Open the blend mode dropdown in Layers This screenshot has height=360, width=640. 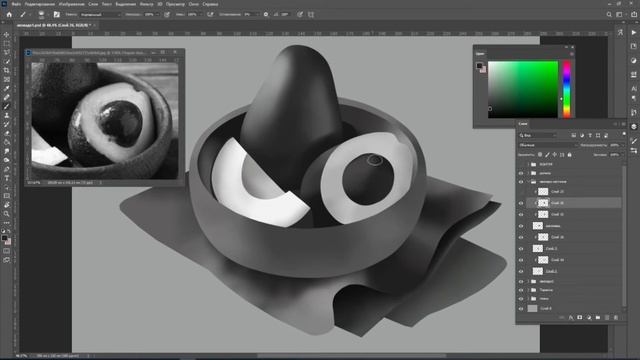[548, 145]
